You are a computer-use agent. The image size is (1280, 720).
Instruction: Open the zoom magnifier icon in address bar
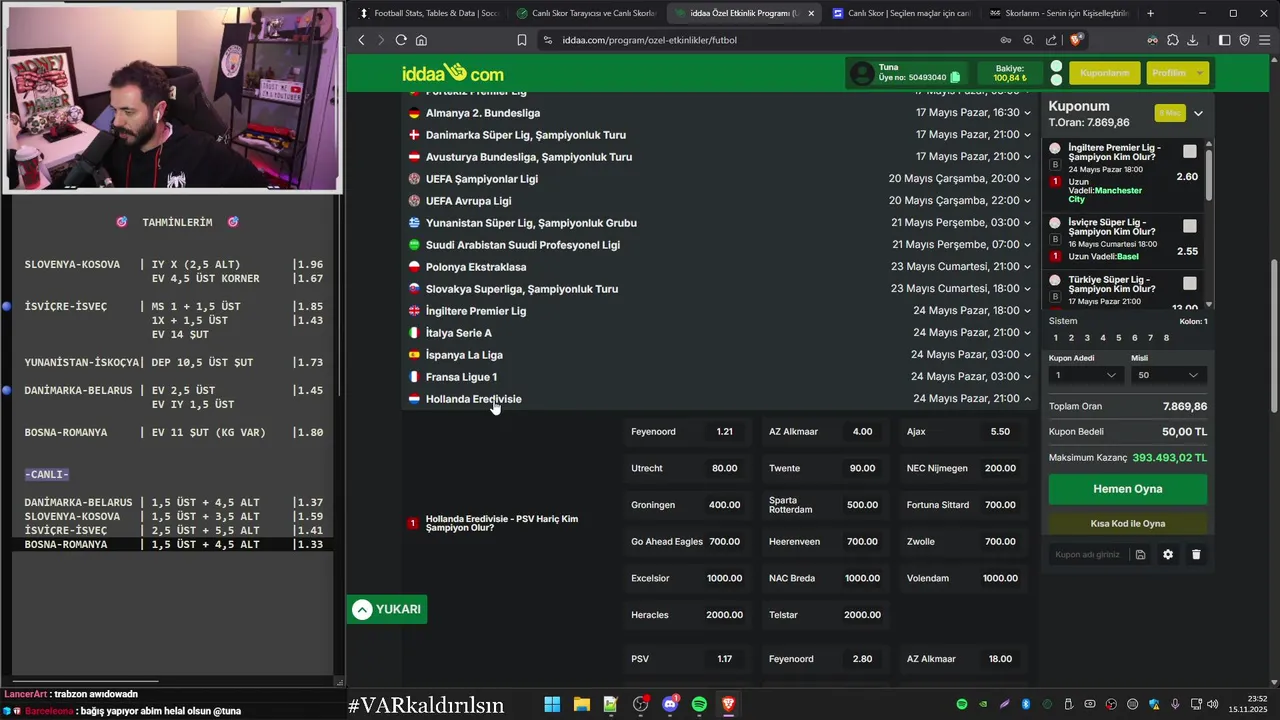1028,40
